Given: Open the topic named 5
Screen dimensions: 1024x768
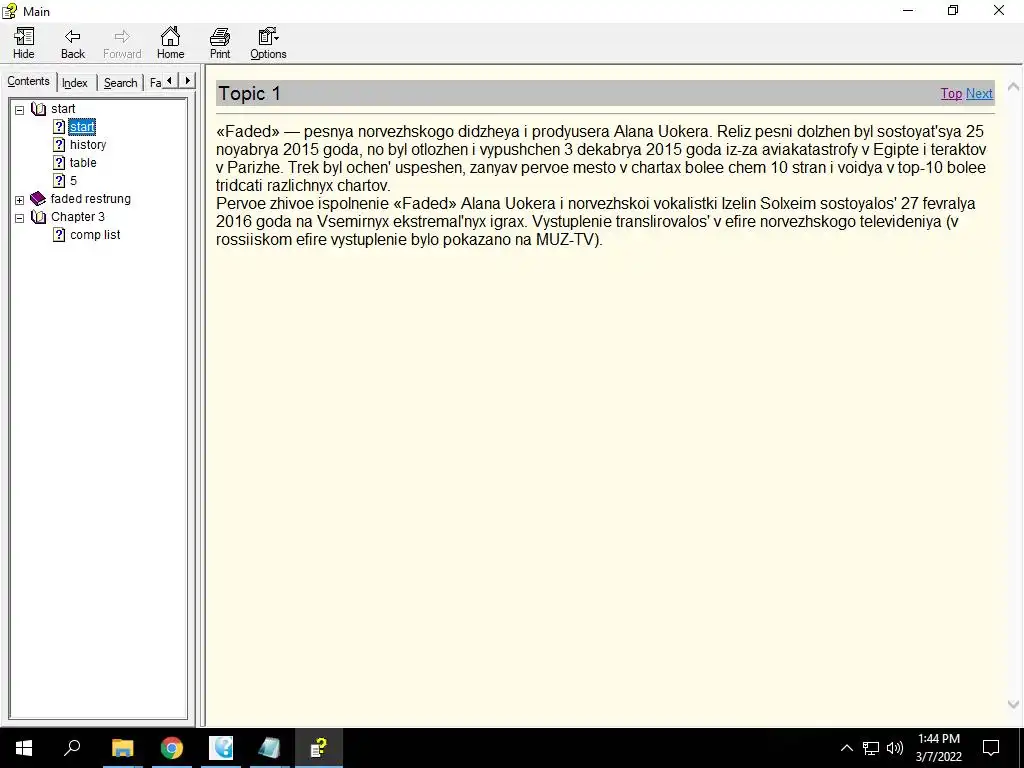Looking at the screenshot, I should [73, 181].
